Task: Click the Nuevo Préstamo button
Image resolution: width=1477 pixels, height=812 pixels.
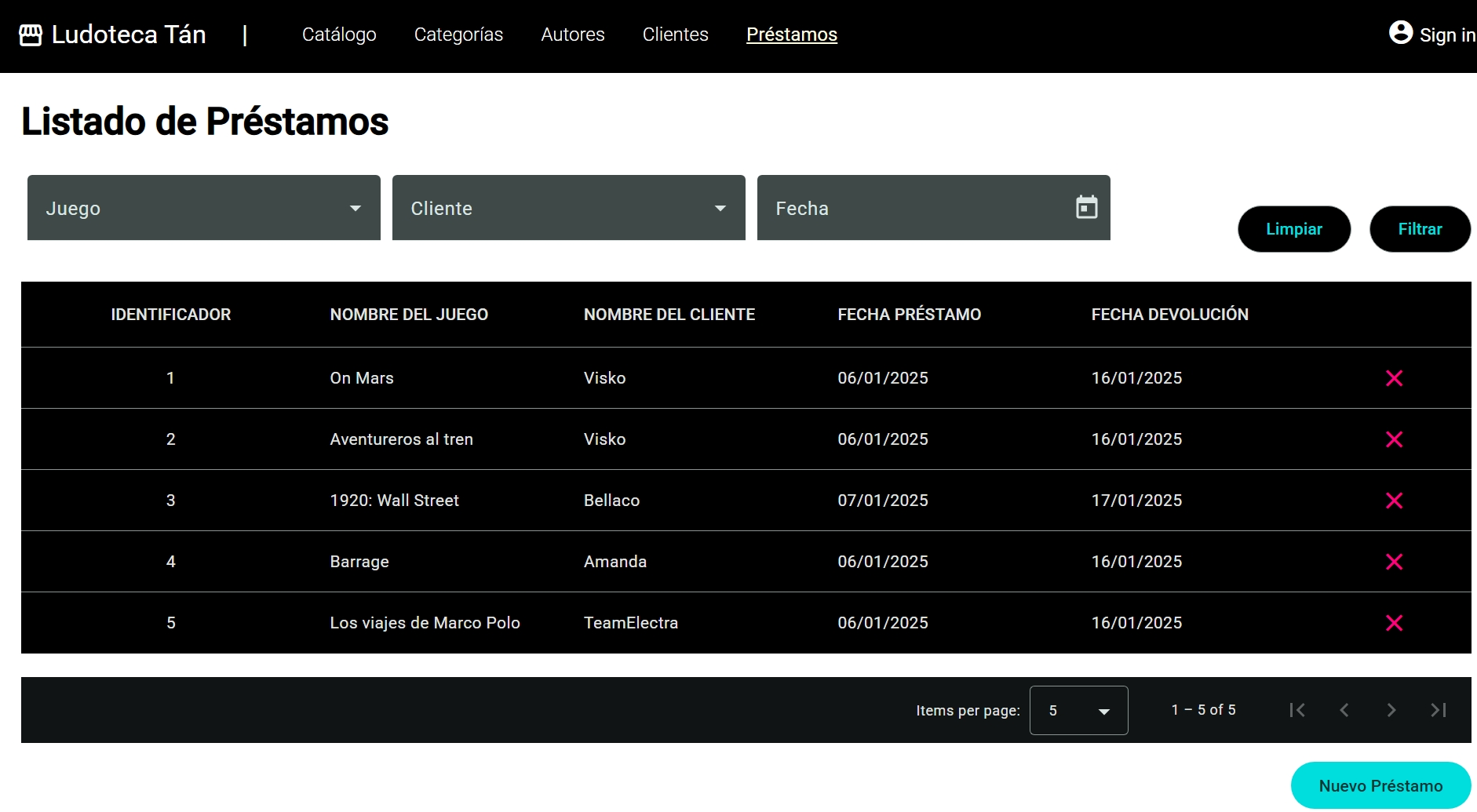Action: (1380, 785)
